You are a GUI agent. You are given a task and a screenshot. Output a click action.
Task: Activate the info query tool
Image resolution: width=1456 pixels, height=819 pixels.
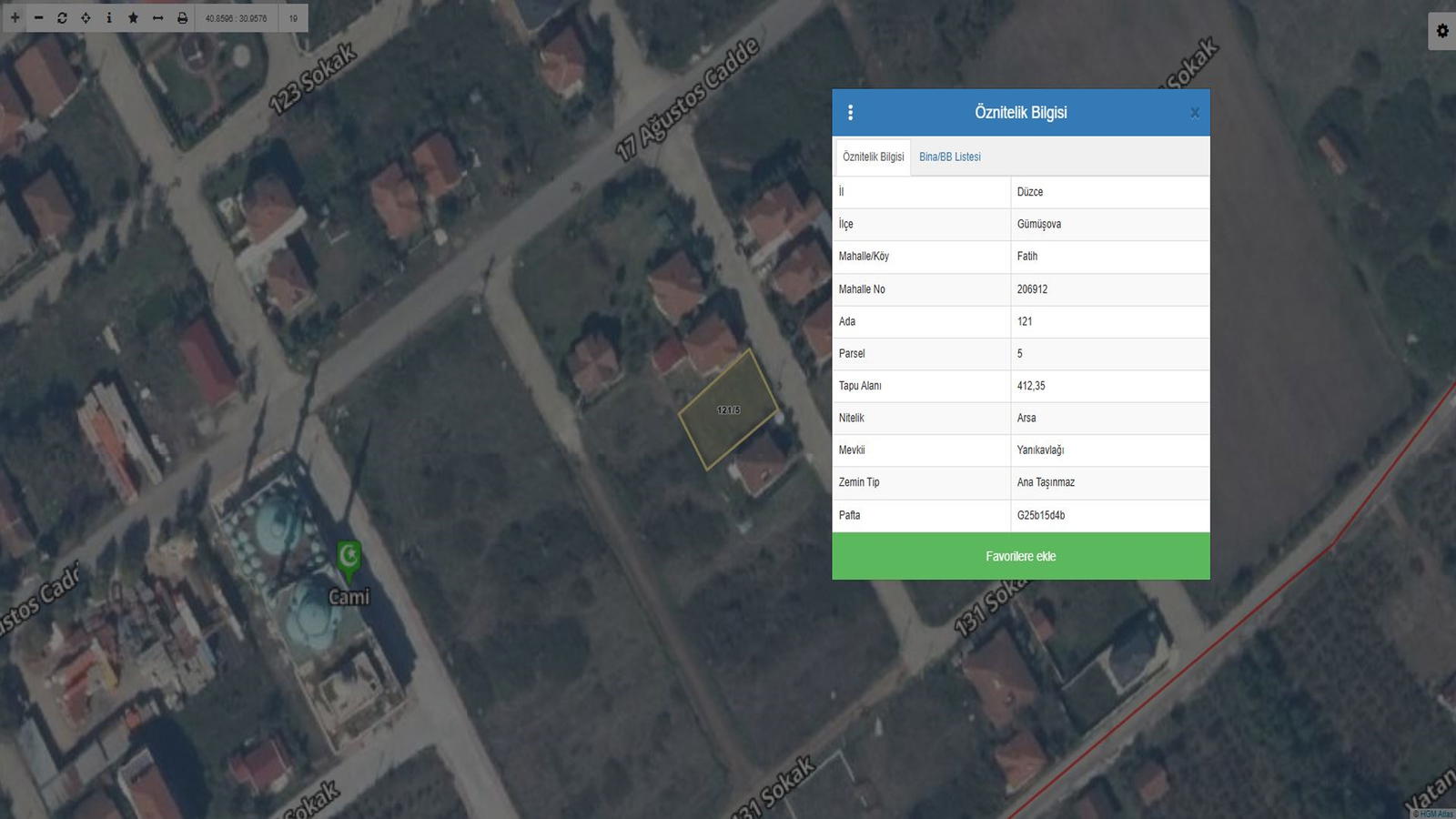(109, 18)
